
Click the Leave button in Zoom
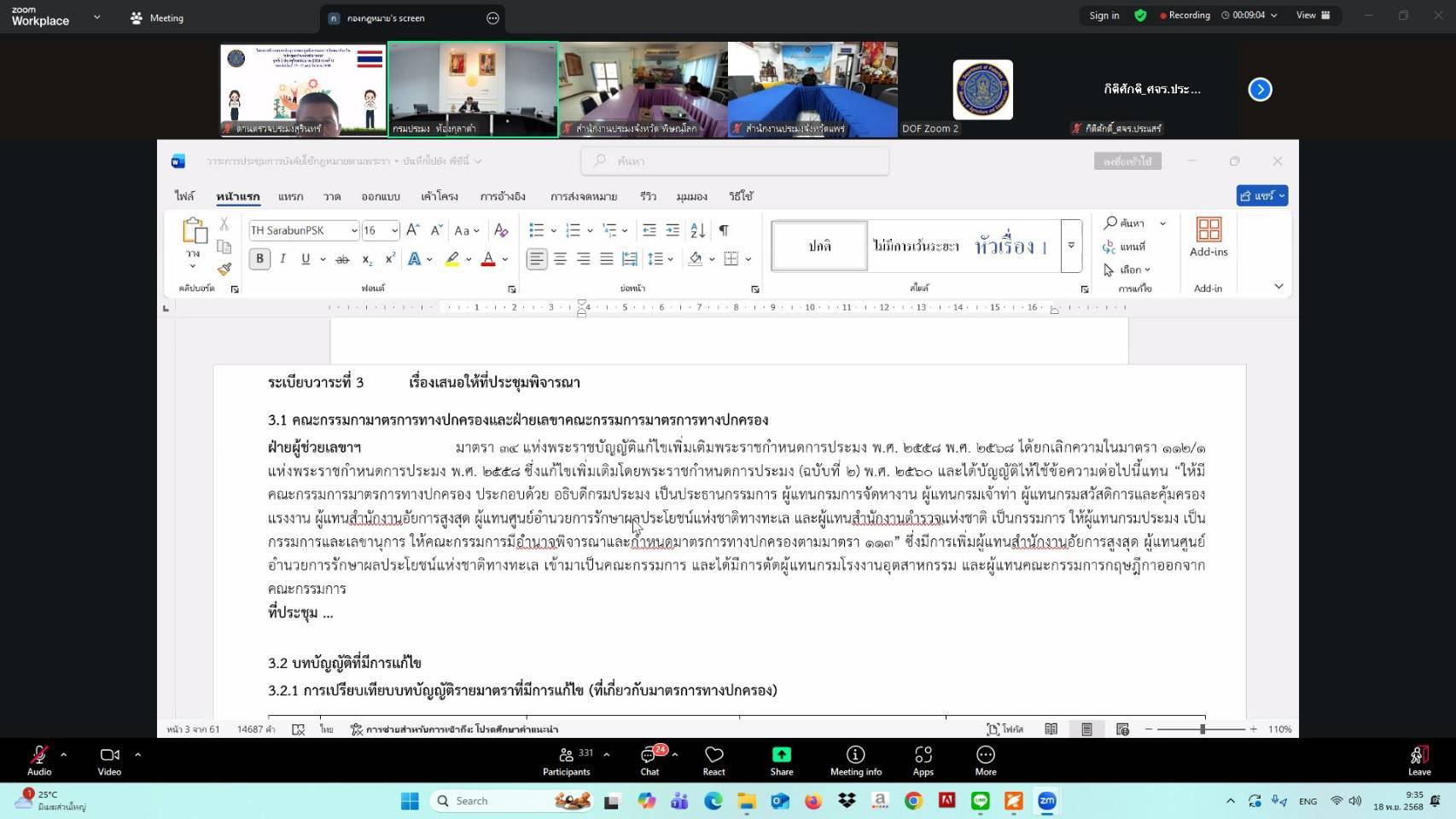(1418, 758)
